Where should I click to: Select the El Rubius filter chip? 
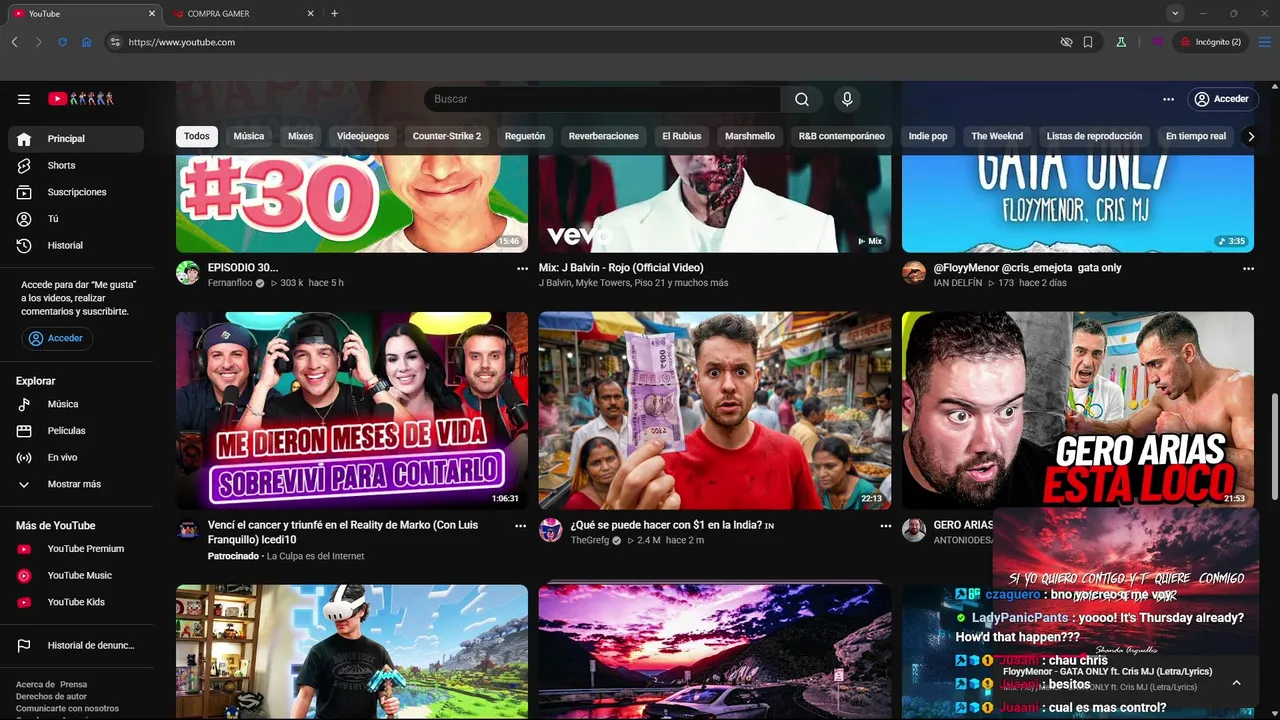coord(682,136)
